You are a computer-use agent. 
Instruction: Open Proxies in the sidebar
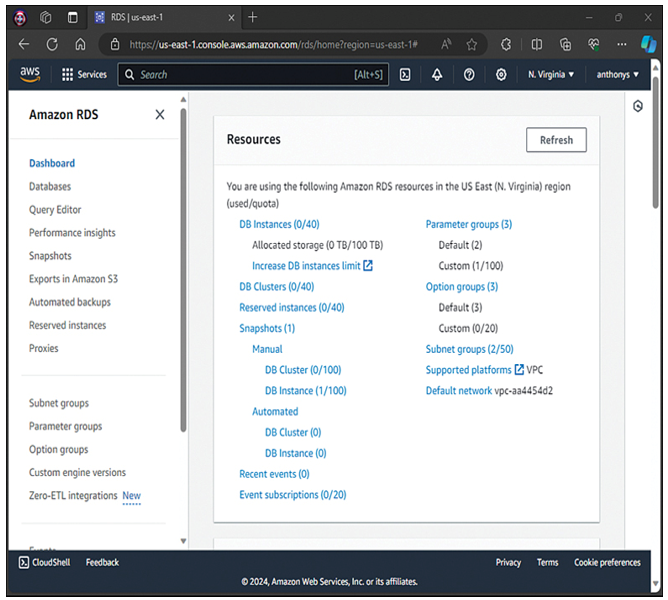43,348
